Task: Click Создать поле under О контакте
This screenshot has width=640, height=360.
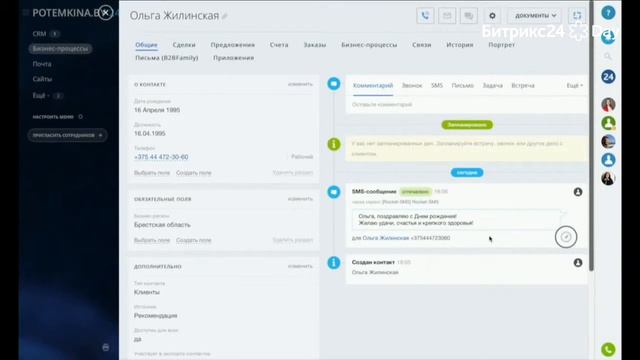Action: point(194,173)
